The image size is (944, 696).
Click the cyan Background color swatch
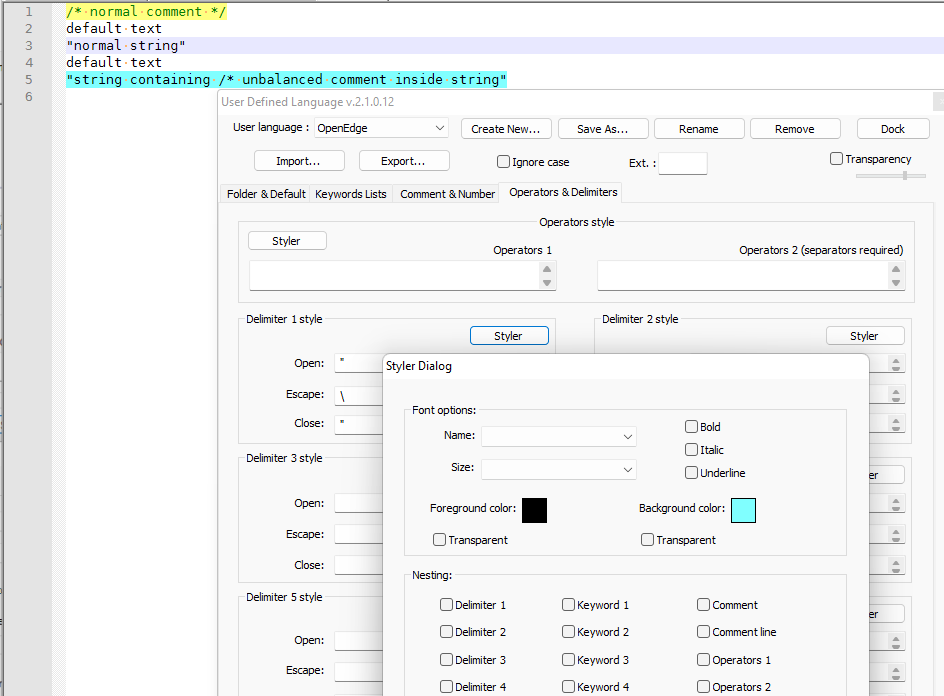(743, 510)
